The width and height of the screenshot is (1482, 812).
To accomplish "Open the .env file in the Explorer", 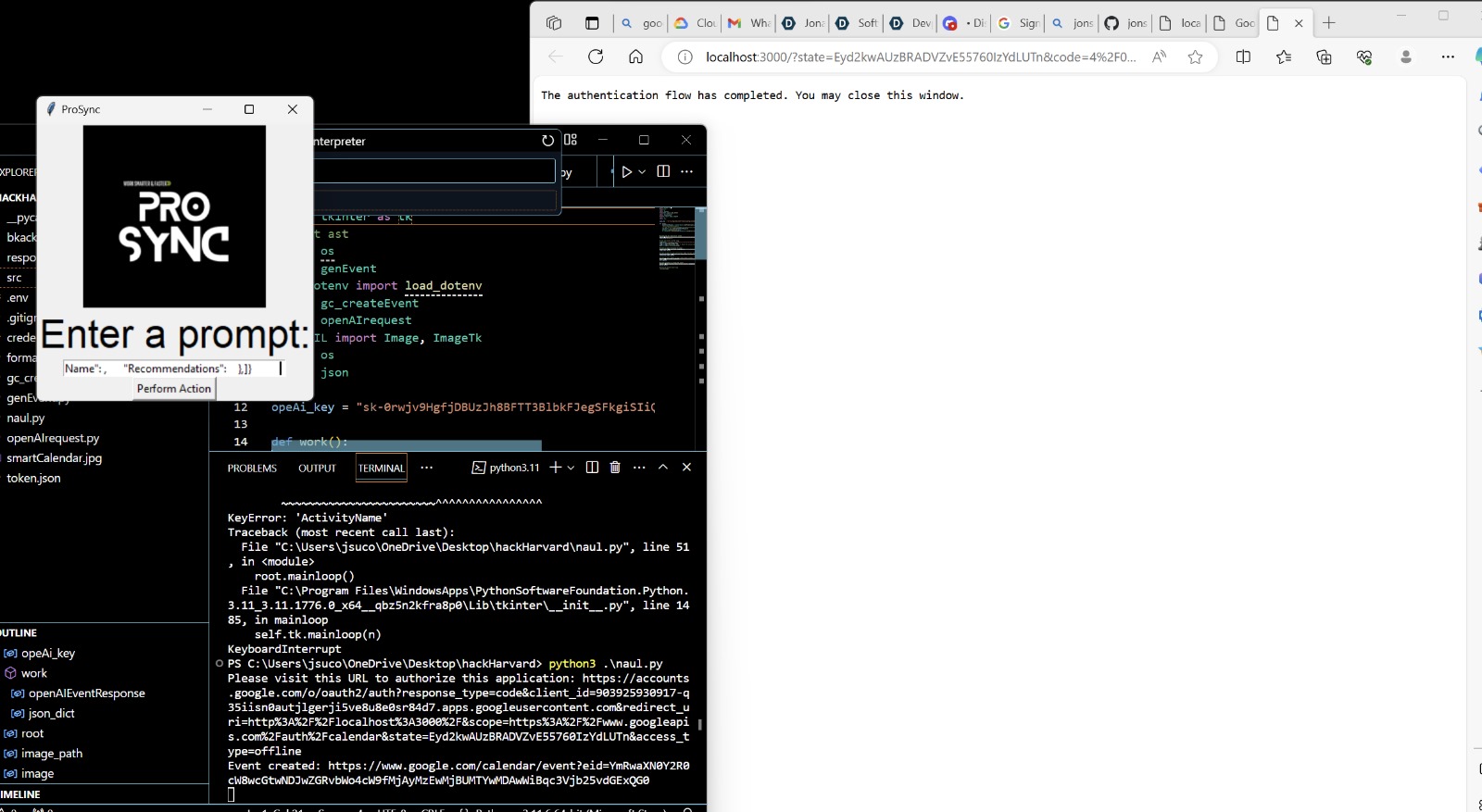I will click(x=18, y=298).
